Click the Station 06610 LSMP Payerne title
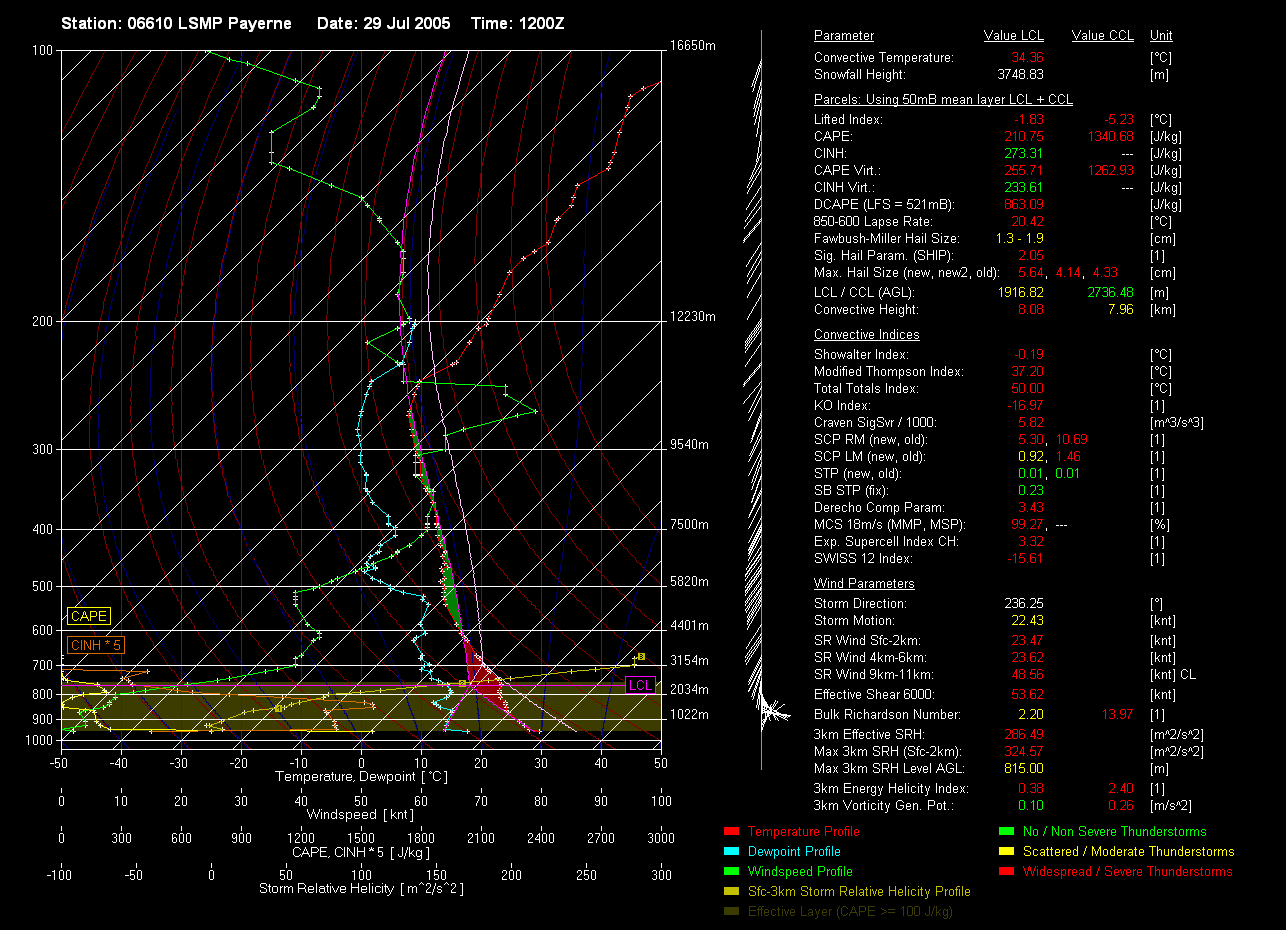1286x930 pixels. point(177,23)
